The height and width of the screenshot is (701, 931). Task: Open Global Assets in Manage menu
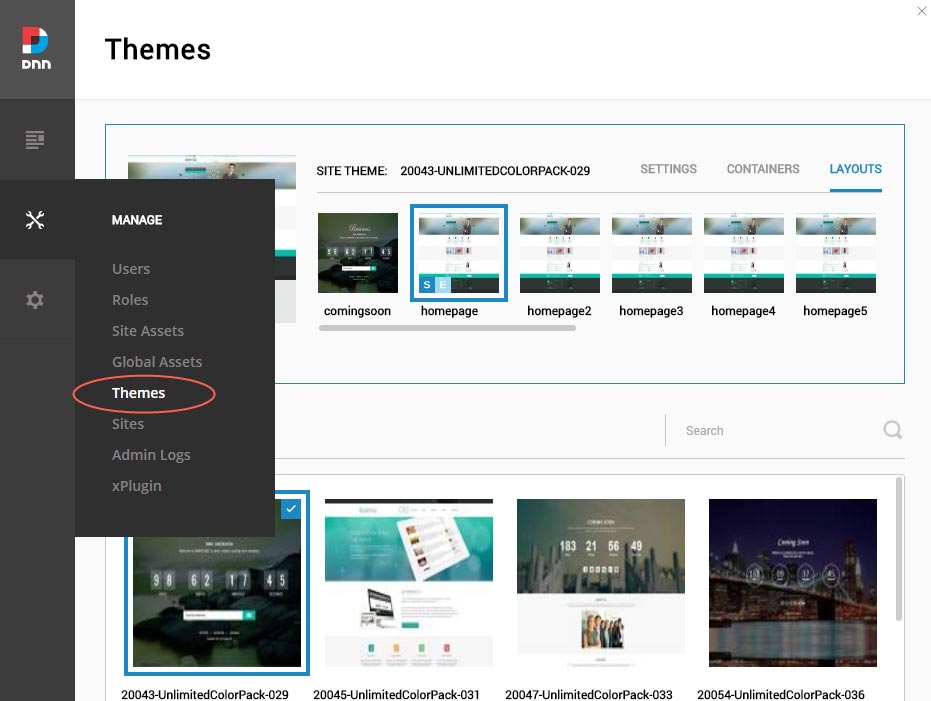[x=157, y=361]
